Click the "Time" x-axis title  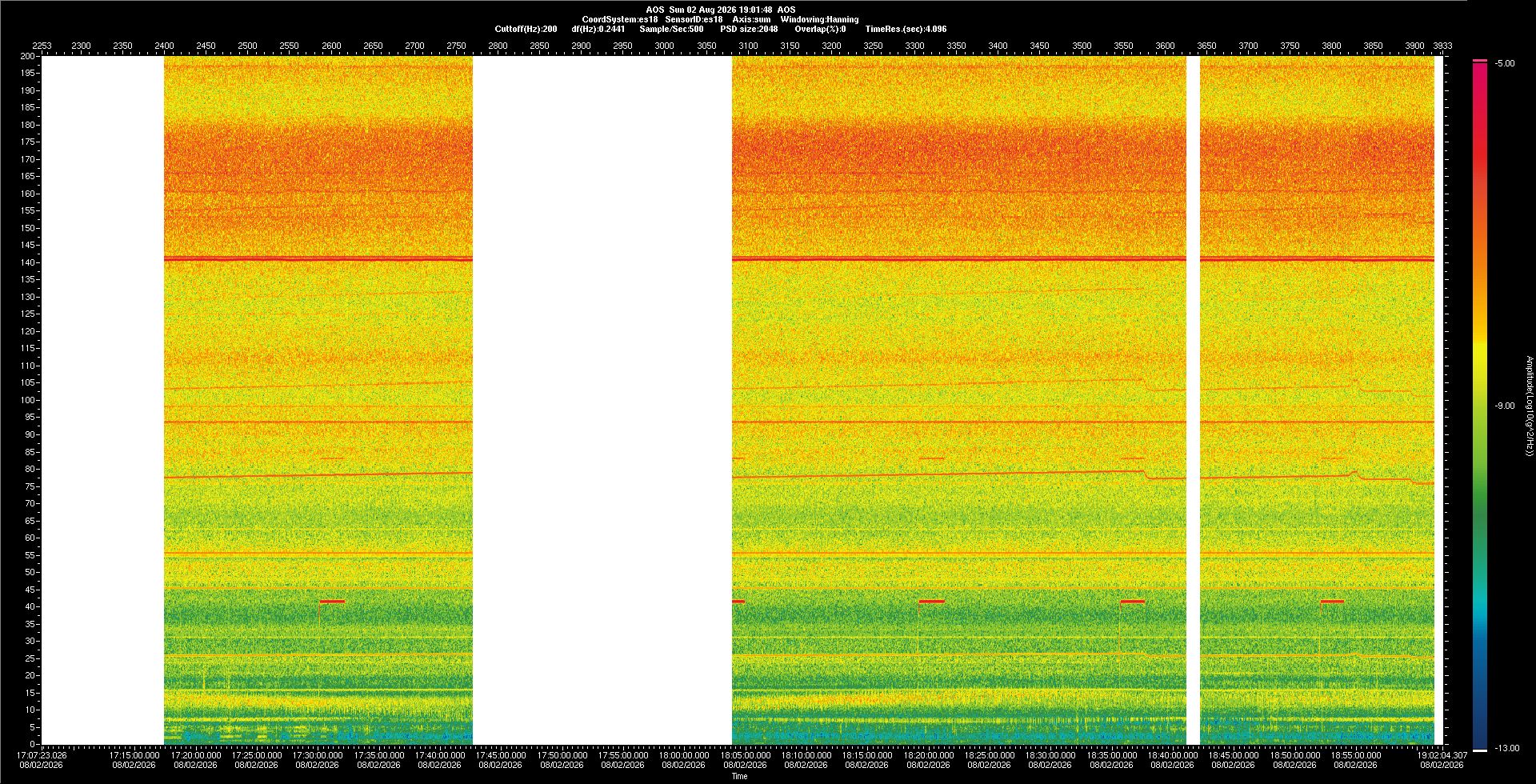(x=739, y=776)
